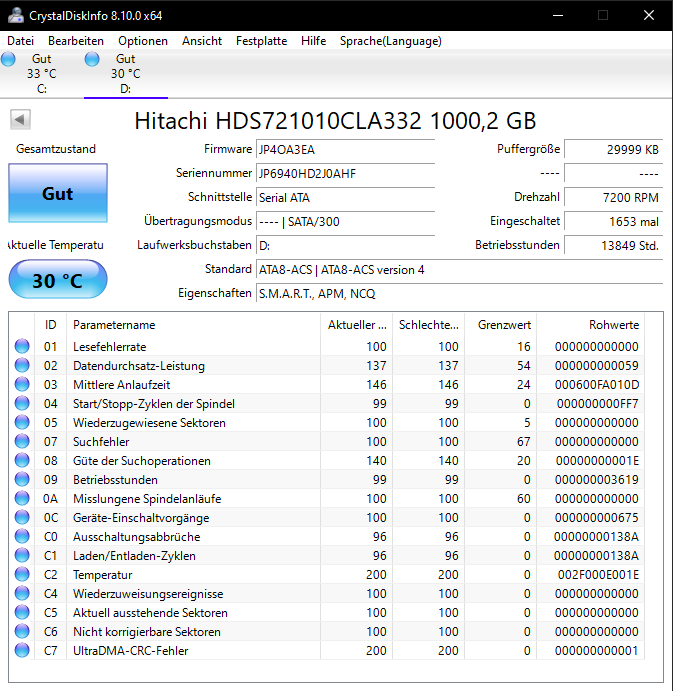Click the Standard field ATA8-ACS
Screen dimensions: 673x691
point(460,270)
